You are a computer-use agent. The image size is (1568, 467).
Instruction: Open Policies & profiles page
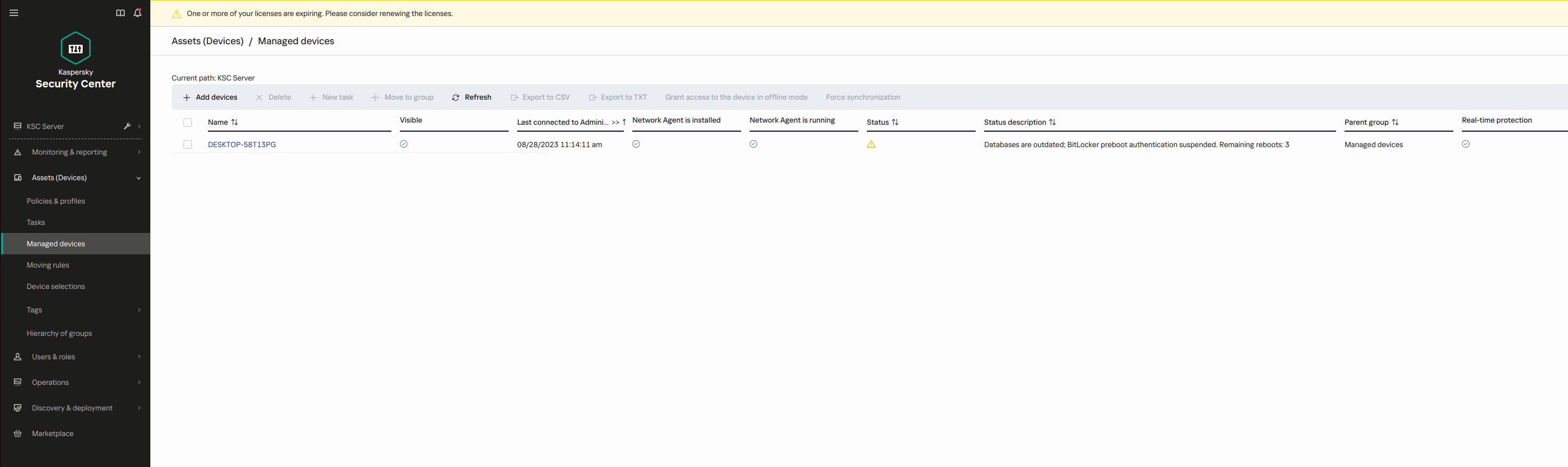(x=56, y=201)
